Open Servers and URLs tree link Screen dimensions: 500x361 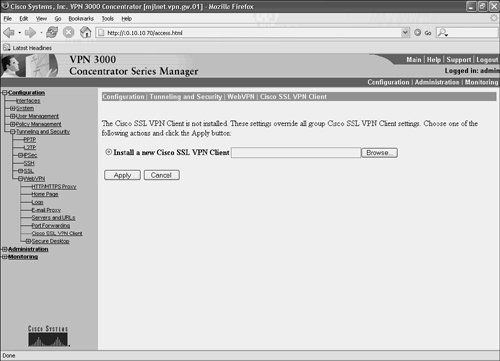coord(53,218)
